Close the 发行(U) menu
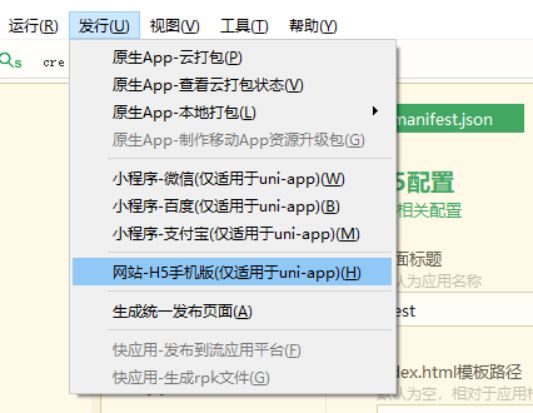Image resolution: width=533 pixels, height=413 pixels. click(104, 26)
